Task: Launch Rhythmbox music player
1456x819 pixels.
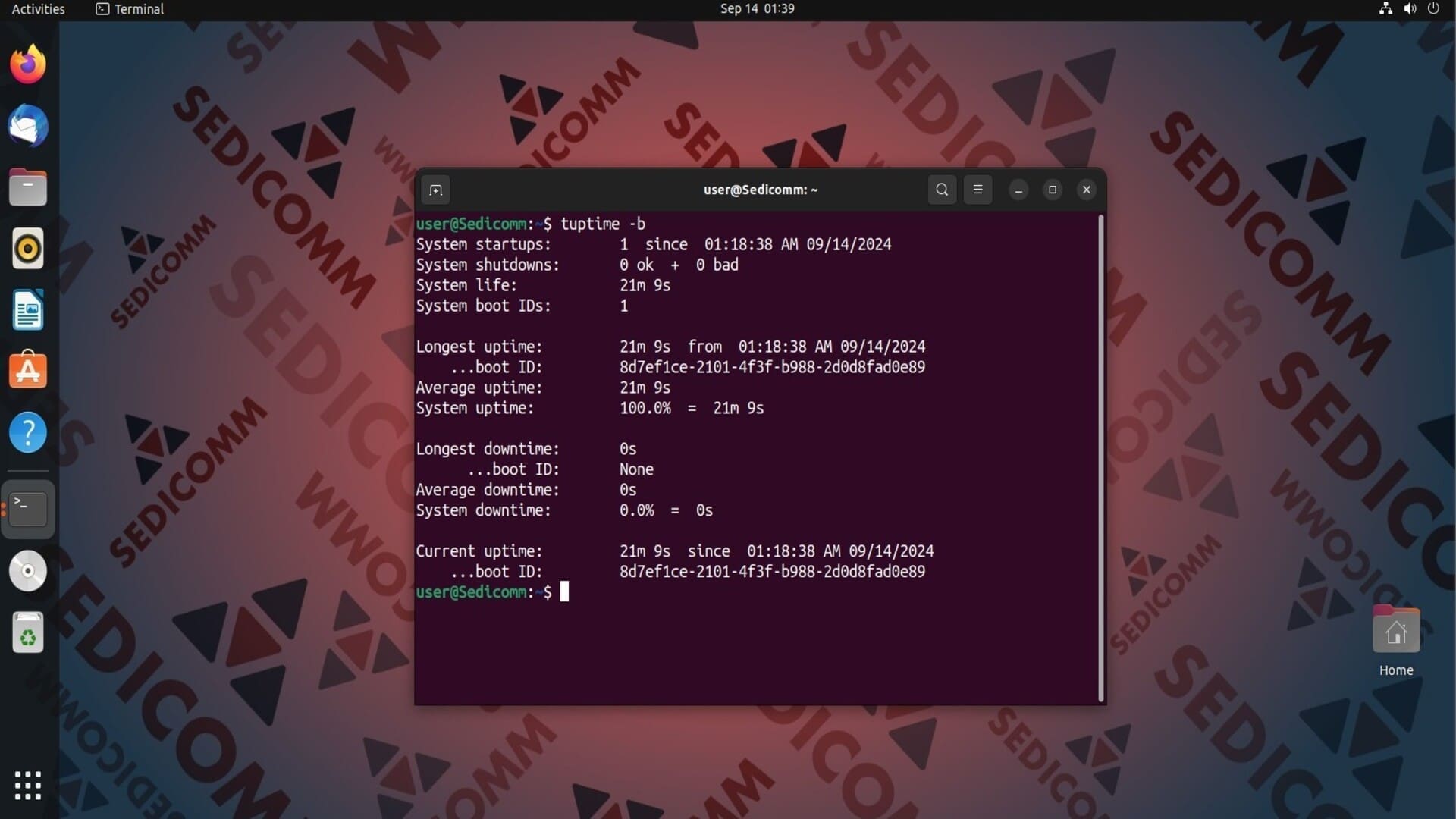Action: (x=28, y=249)
